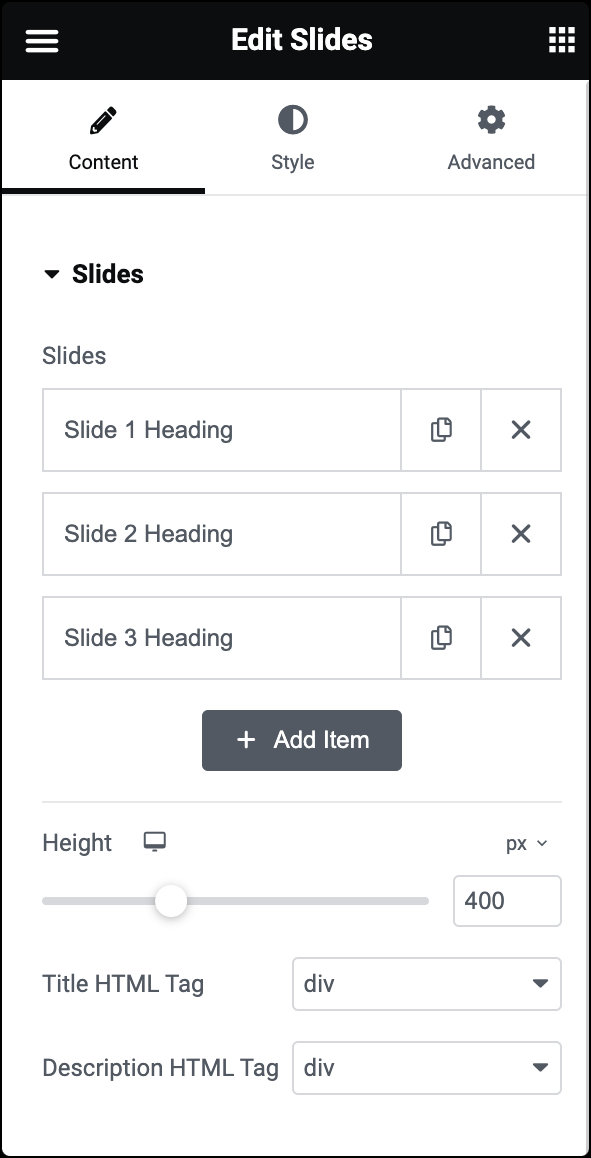The image size is (591, 1158).
Task: Open the Title HTML Tag dropdown
Action: [x=427, y=984]
